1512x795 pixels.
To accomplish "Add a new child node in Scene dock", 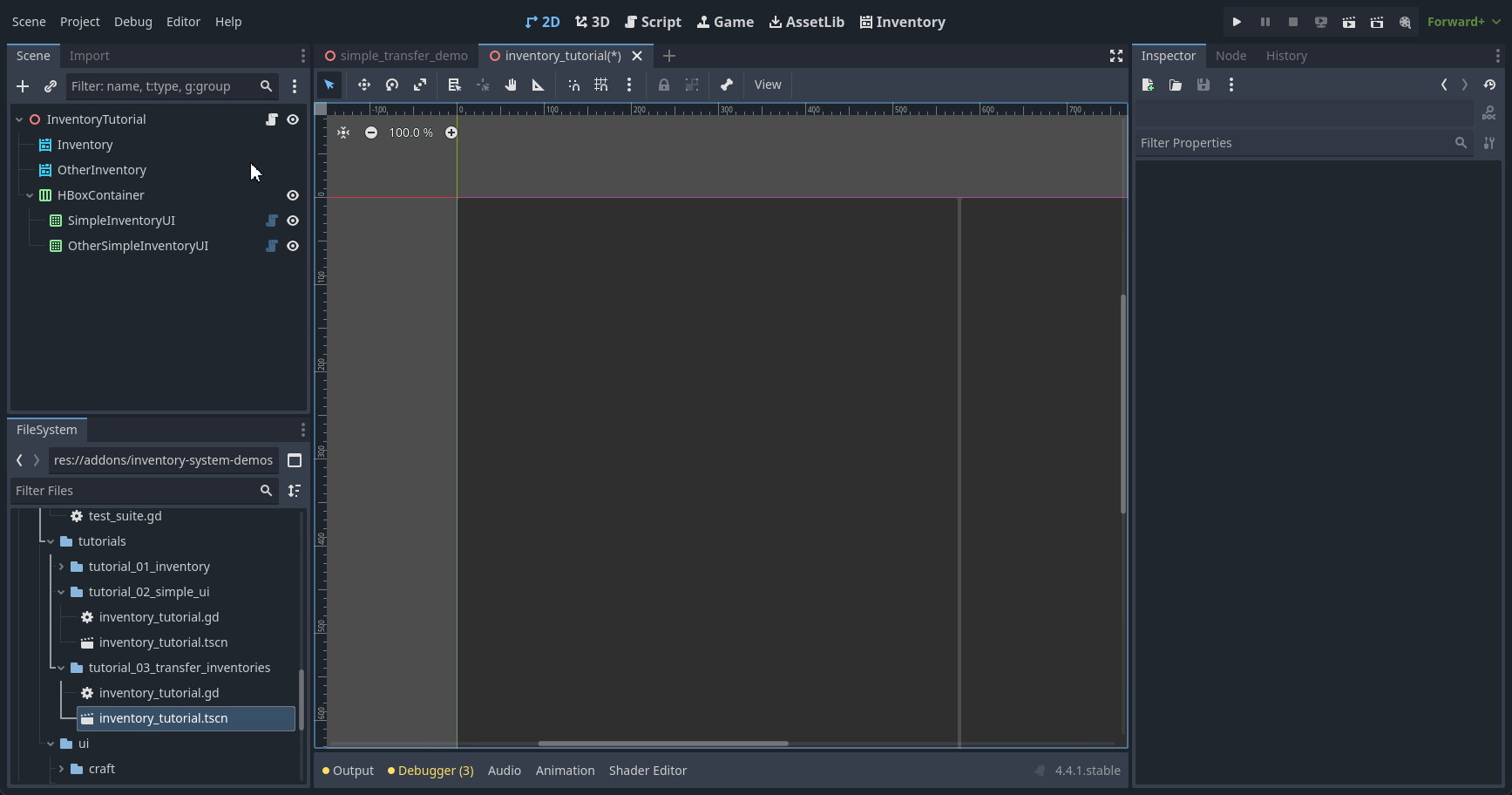I will [23, 86].
